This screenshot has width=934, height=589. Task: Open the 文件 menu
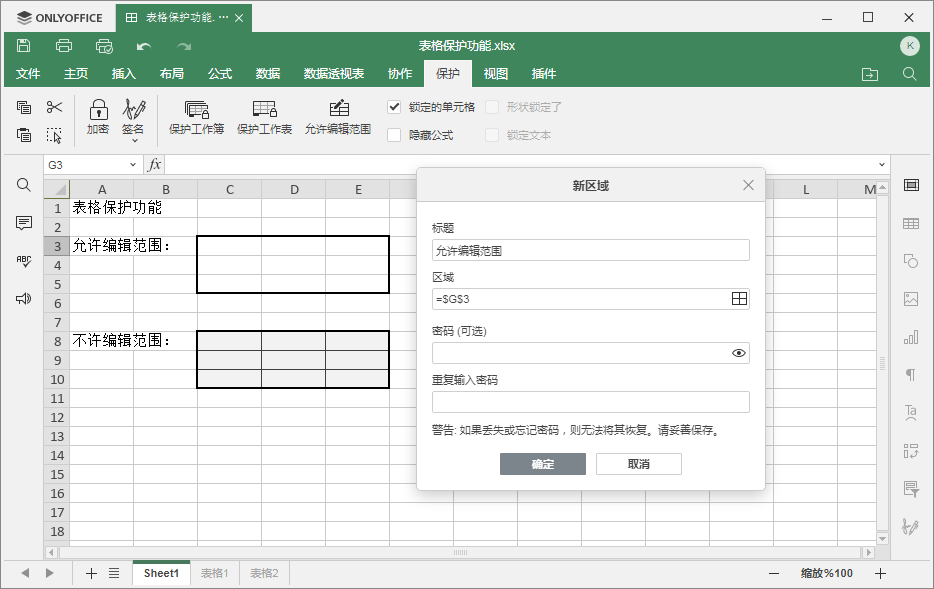[28, 74]
